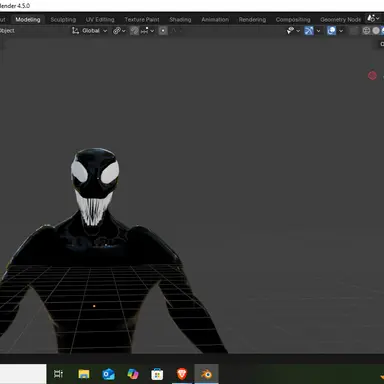This screenshot has width=384, height=384.
Task: Expand the transform pivot point dropdown
Action: pyautogui.click(x=119, y=31)
